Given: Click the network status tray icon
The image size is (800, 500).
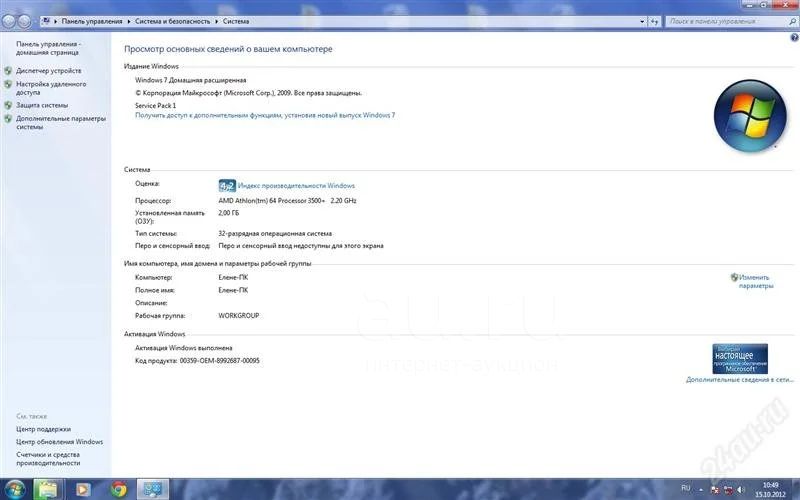Looking at the screenshot, I should coord(728,490).
